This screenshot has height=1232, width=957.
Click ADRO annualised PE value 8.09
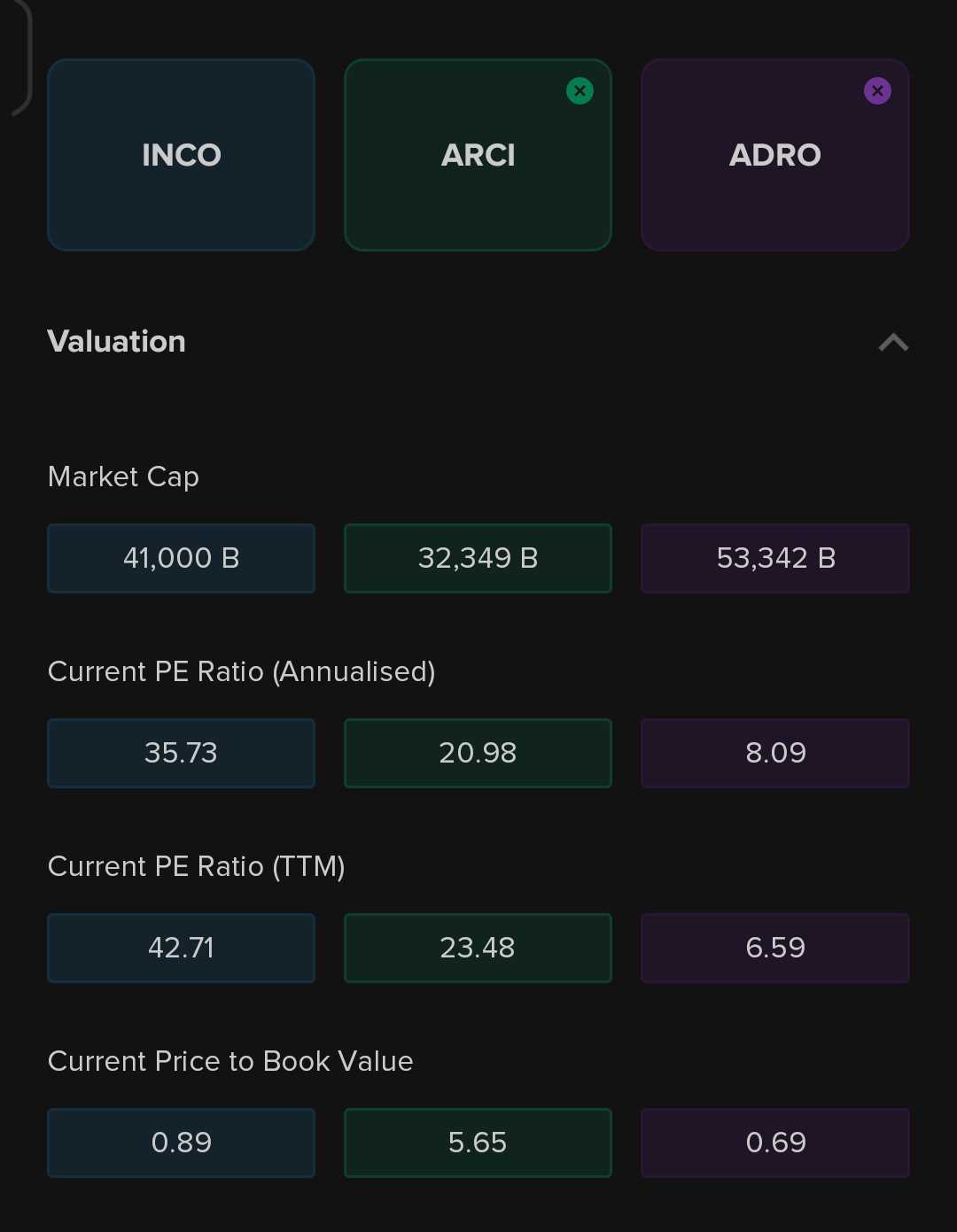click(x=774, y=753)
